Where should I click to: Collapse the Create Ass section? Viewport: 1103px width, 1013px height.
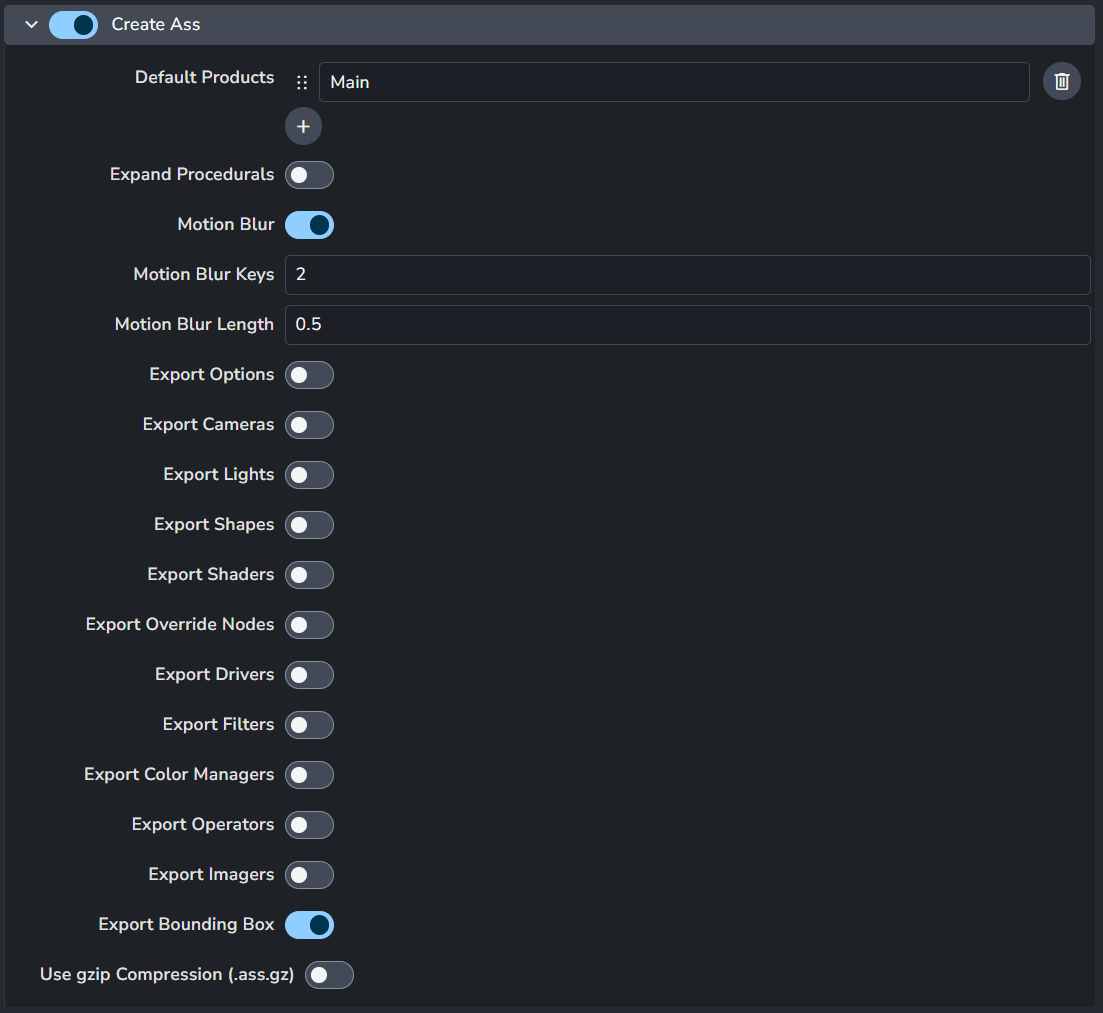(x=31, y=25)
